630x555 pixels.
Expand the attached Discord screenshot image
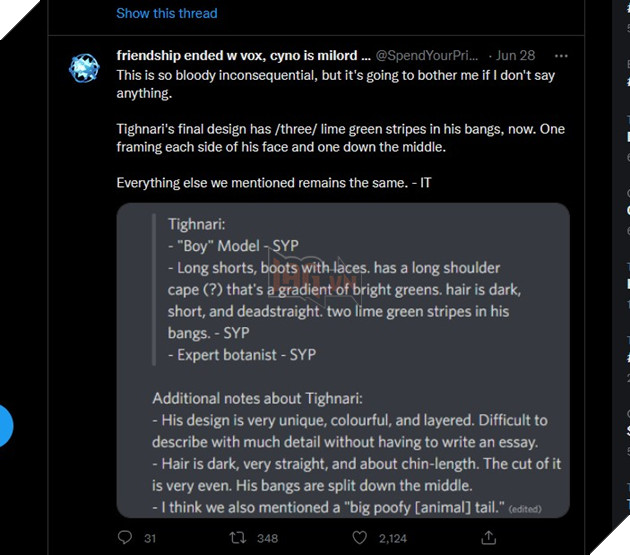343,360
